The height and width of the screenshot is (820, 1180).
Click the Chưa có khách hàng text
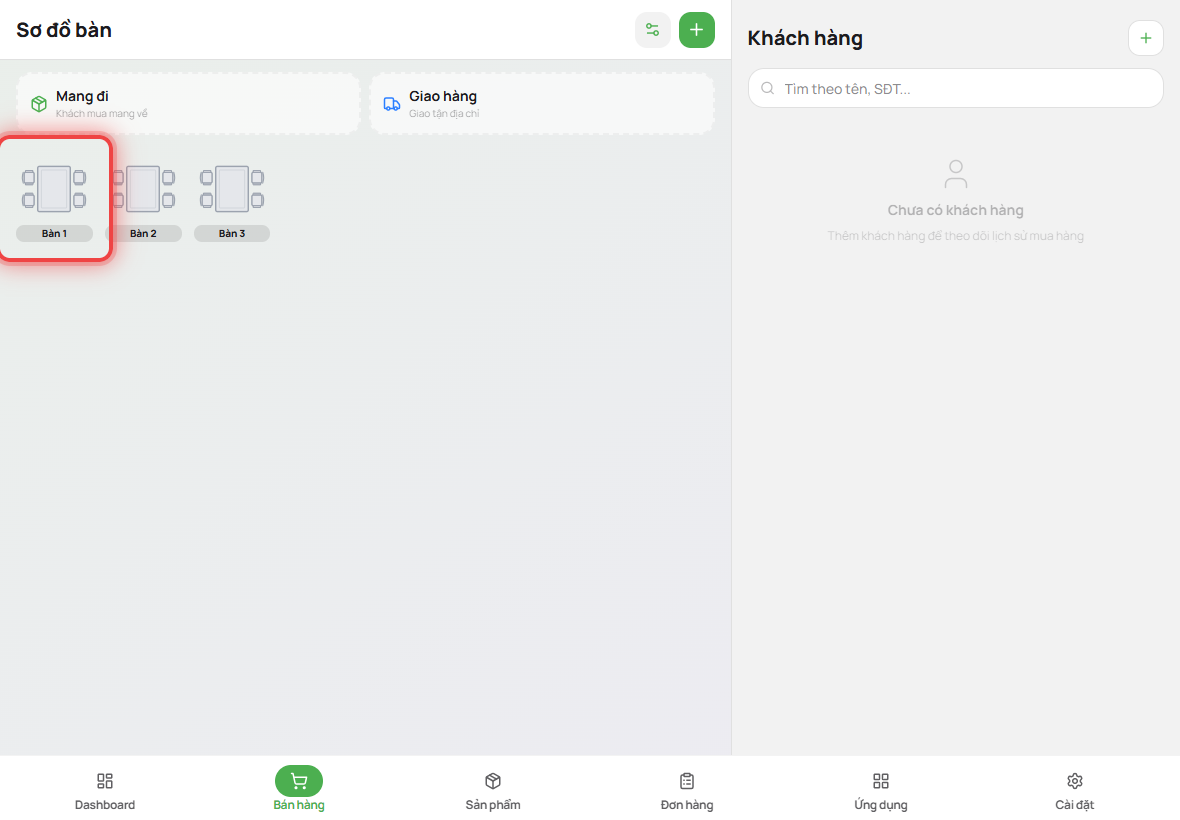pos(956,210)
